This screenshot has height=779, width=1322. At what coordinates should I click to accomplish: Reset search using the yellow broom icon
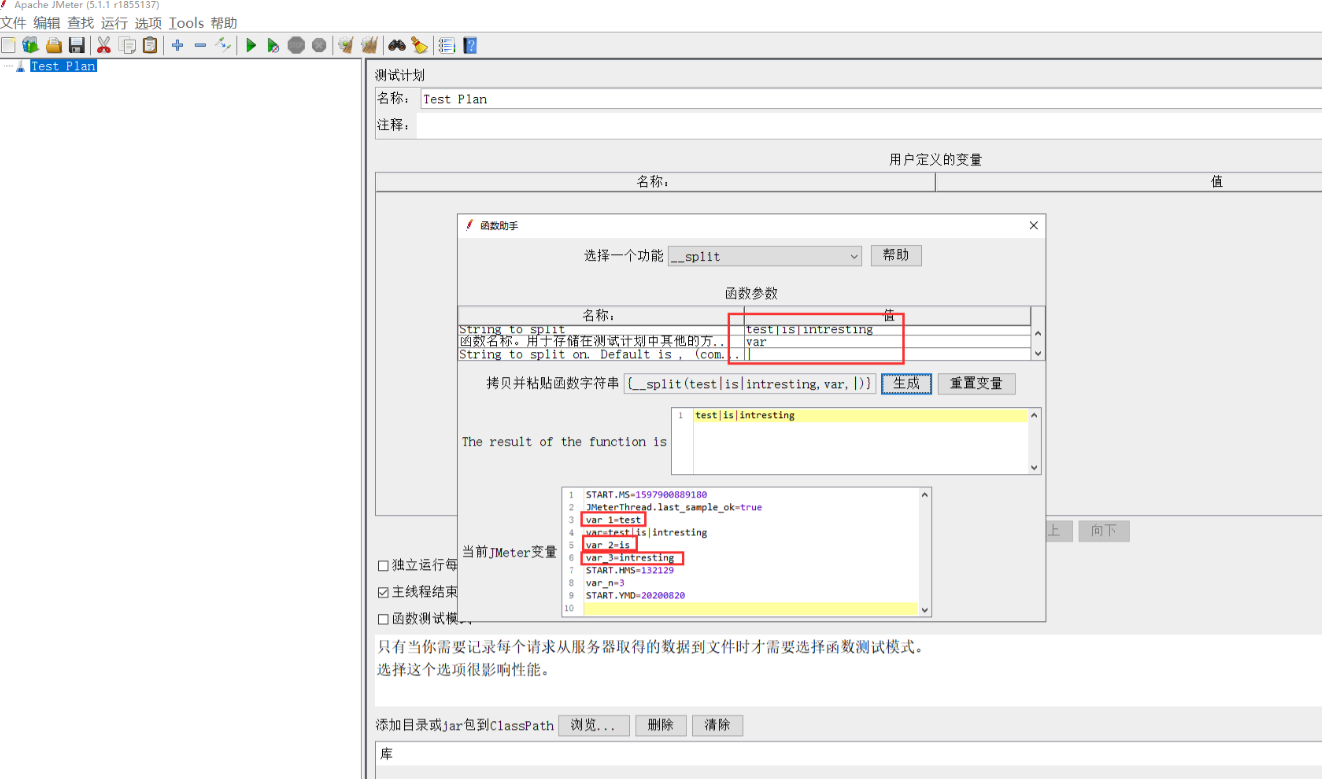(419, 45)
